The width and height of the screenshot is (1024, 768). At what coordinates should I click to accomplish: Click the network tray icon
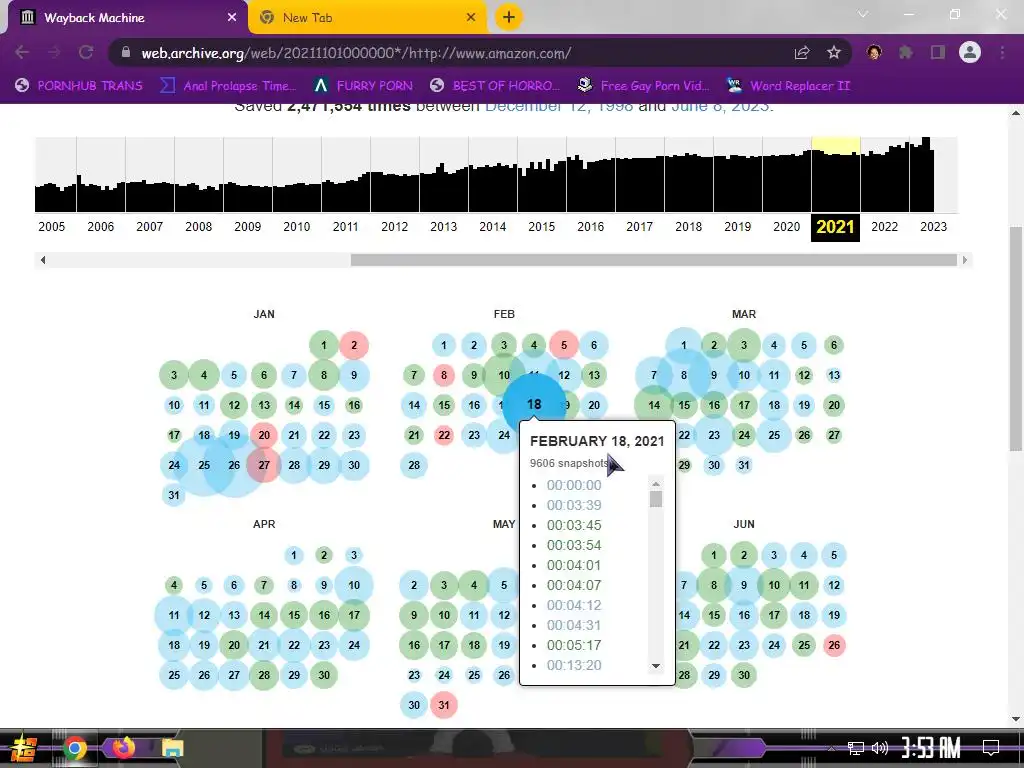855,748
